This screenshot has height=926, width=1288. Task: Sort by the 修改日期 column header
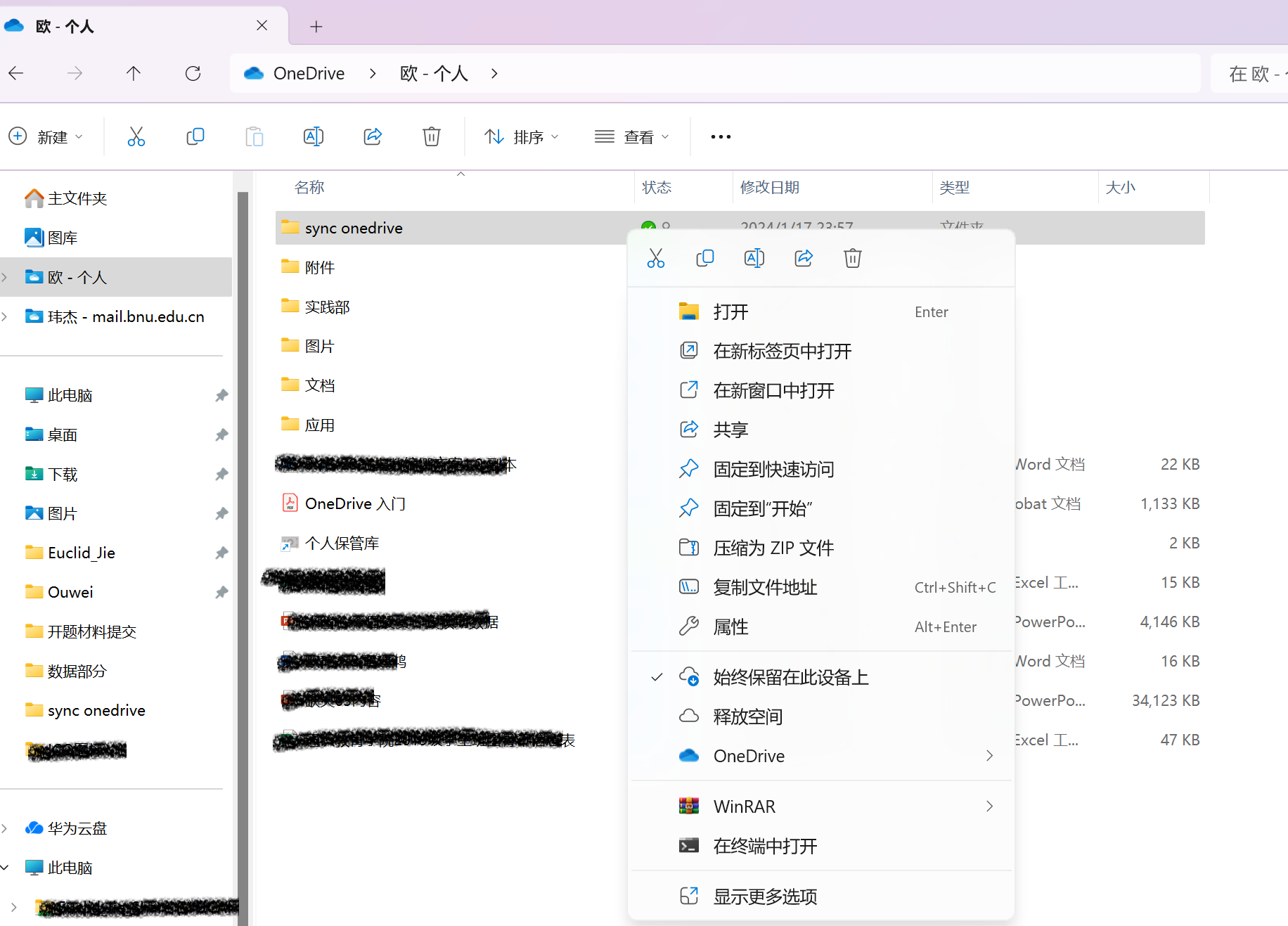click(770, 187)
